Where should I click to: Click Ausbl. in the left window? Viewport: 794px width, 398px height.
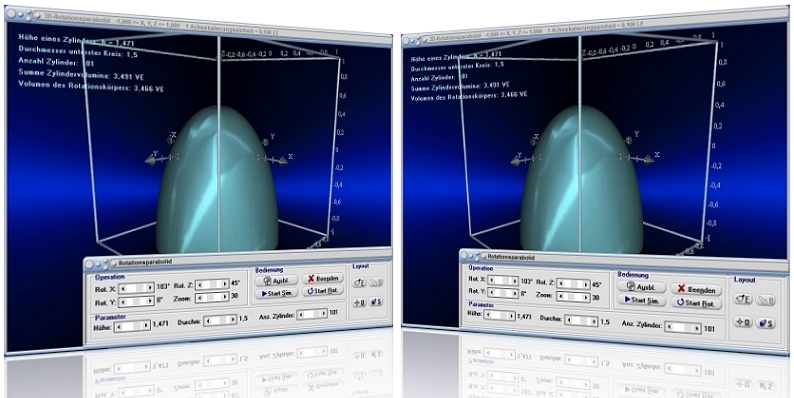tap(276, 280)
